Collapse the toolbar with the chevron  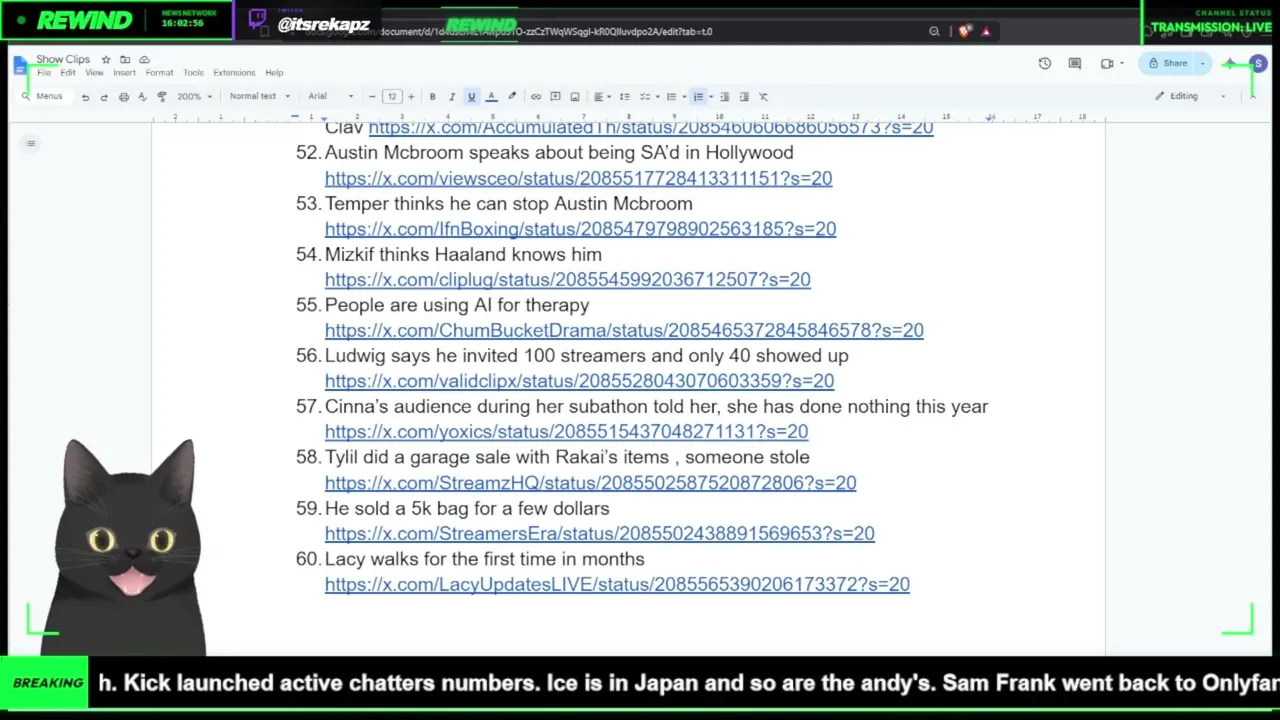coord(1252,97)
